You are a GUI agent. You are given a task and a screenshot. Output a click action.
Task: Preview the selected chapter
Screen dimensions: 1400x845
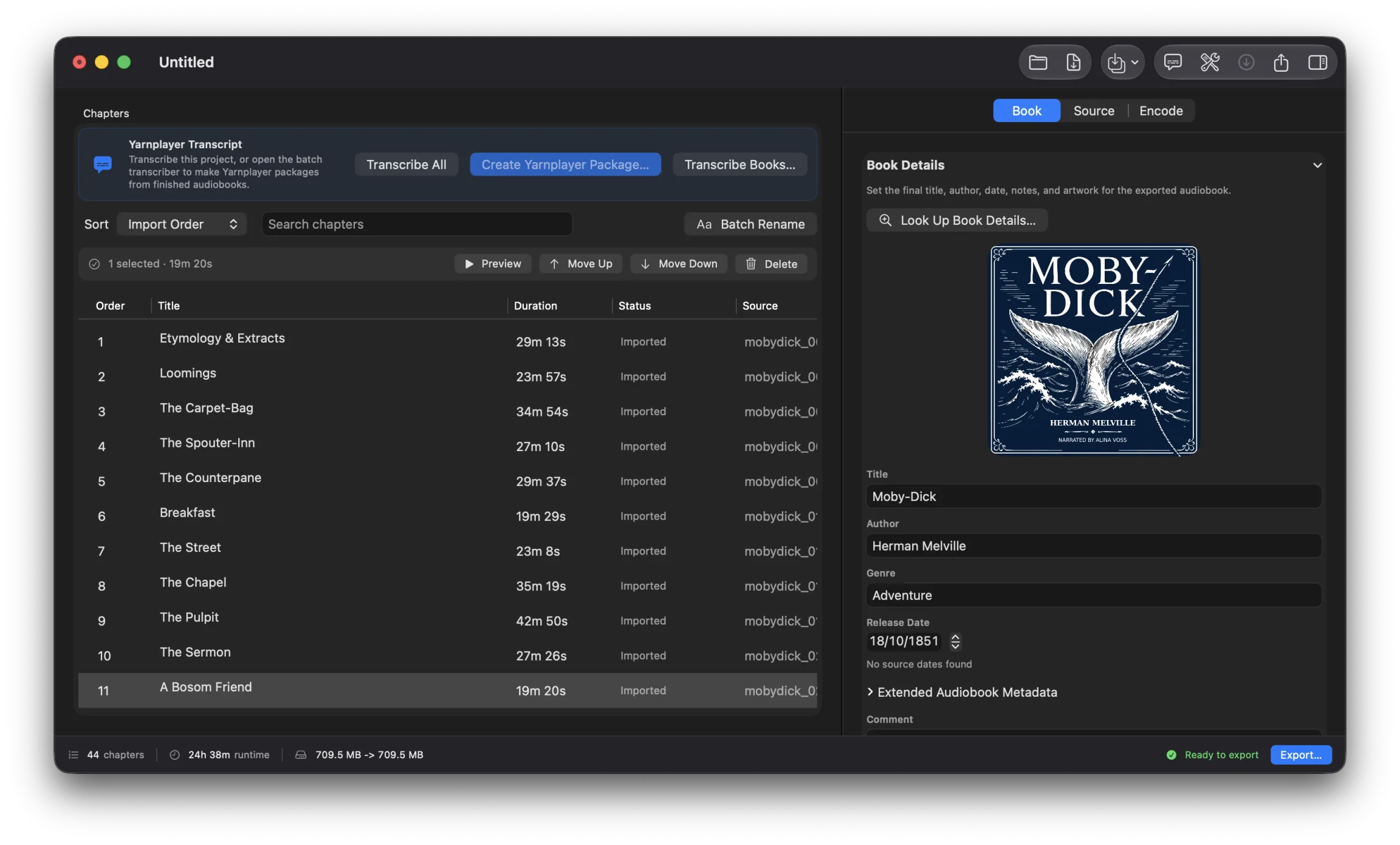click(x=493, y=264)
